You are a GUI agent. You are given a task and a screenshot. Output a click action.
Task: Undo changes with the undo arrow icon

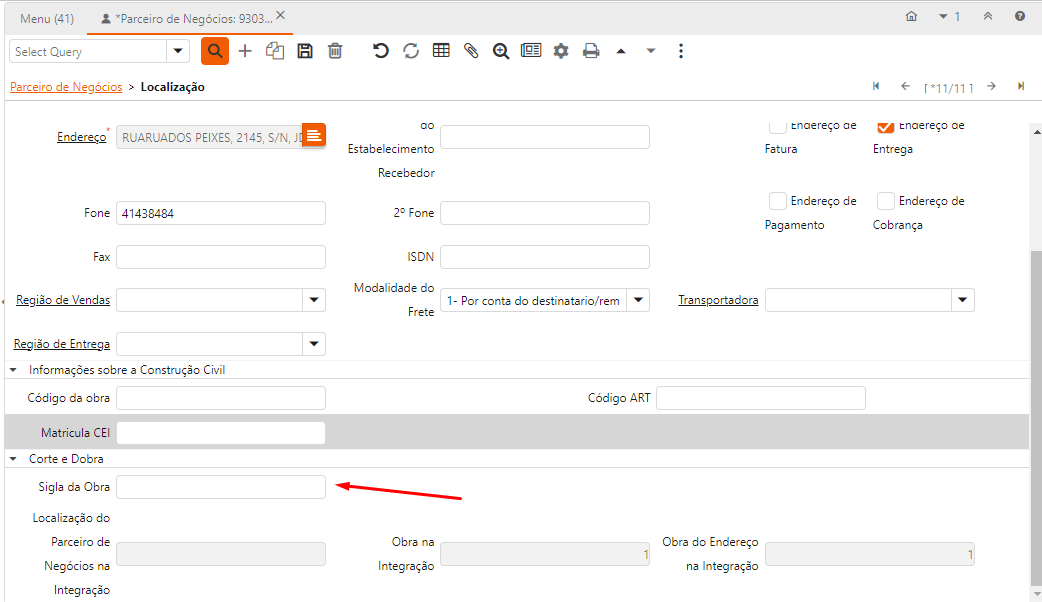pyautogui.click(x=381, y=51)
